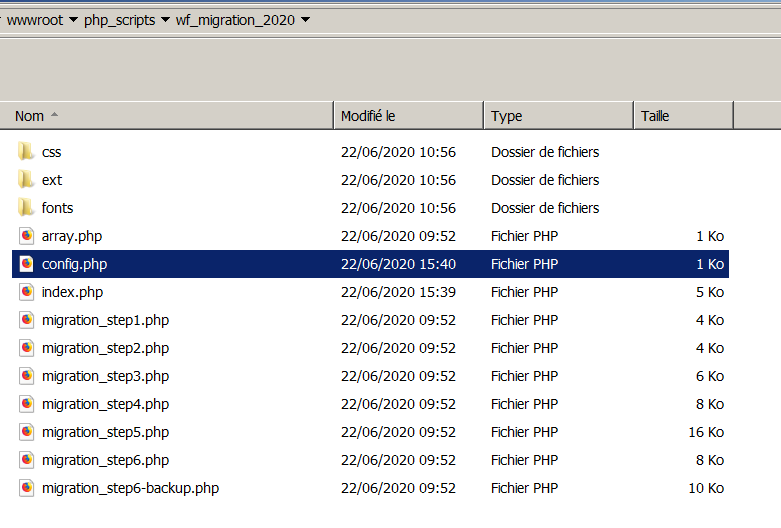Navigate to wwwroot in breadcrumb path
Viewport: 781px width, 528px height.
point(35,20)
